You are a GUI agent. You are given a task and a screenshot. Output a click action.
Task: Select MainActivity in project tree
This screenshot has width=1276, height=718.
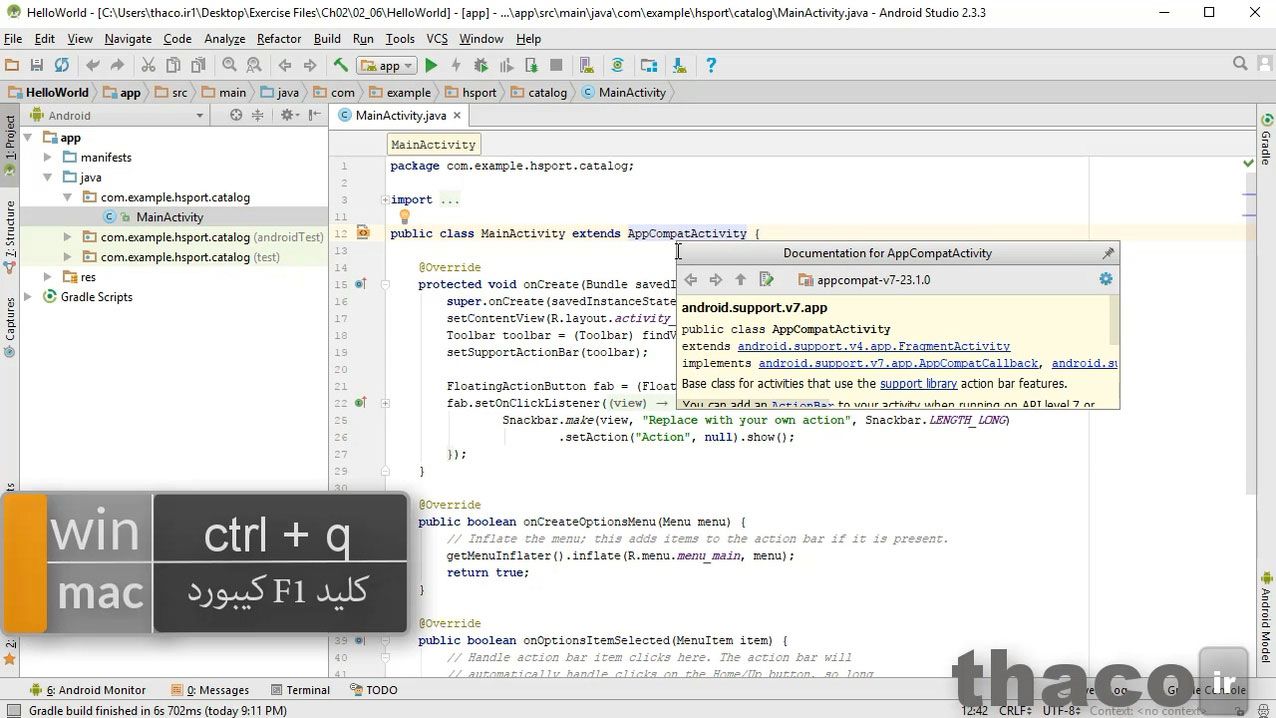[x=169, y=217]
